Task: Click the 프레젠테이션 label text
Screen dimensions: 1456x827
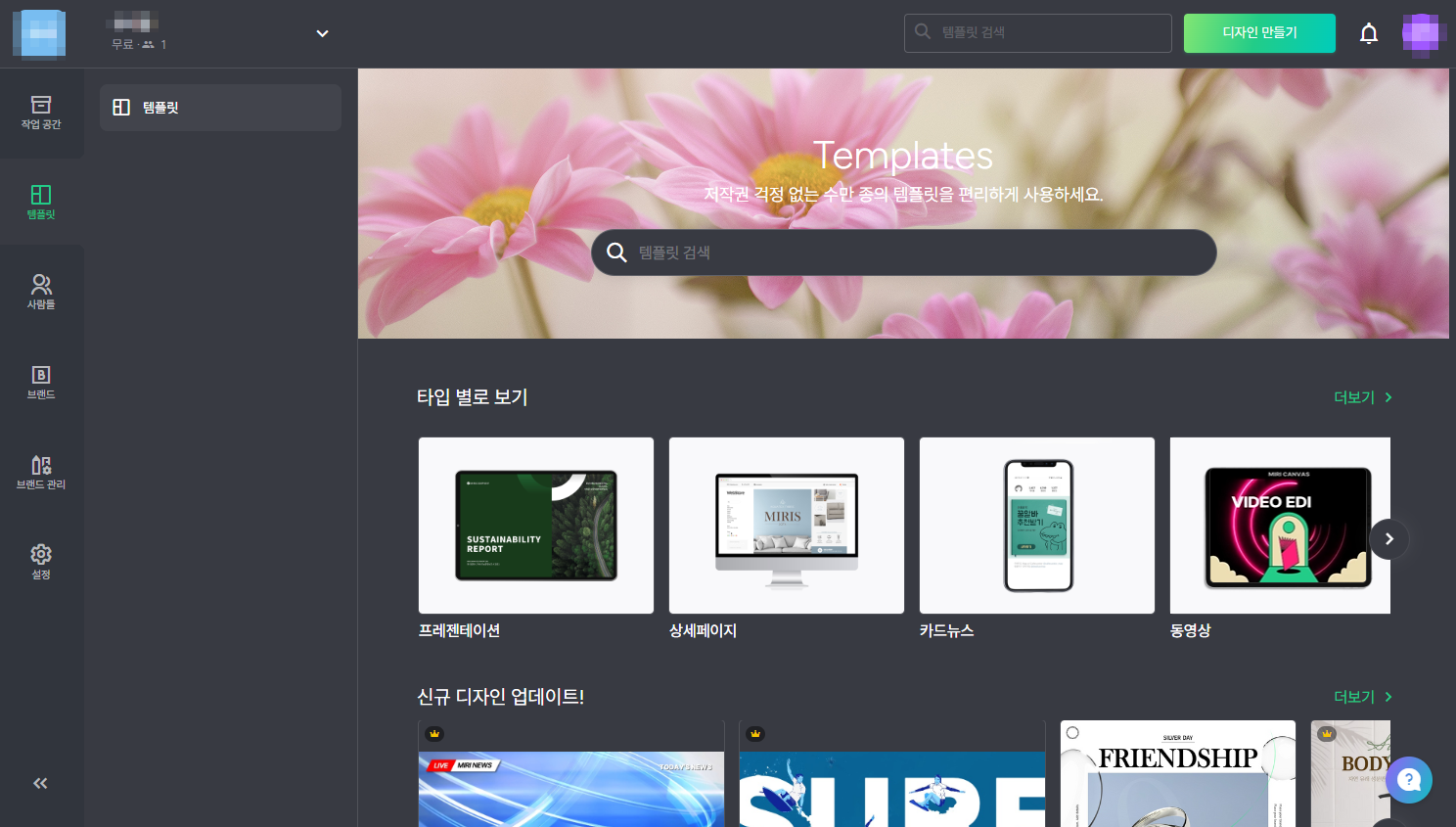Action: pos(459,631)
